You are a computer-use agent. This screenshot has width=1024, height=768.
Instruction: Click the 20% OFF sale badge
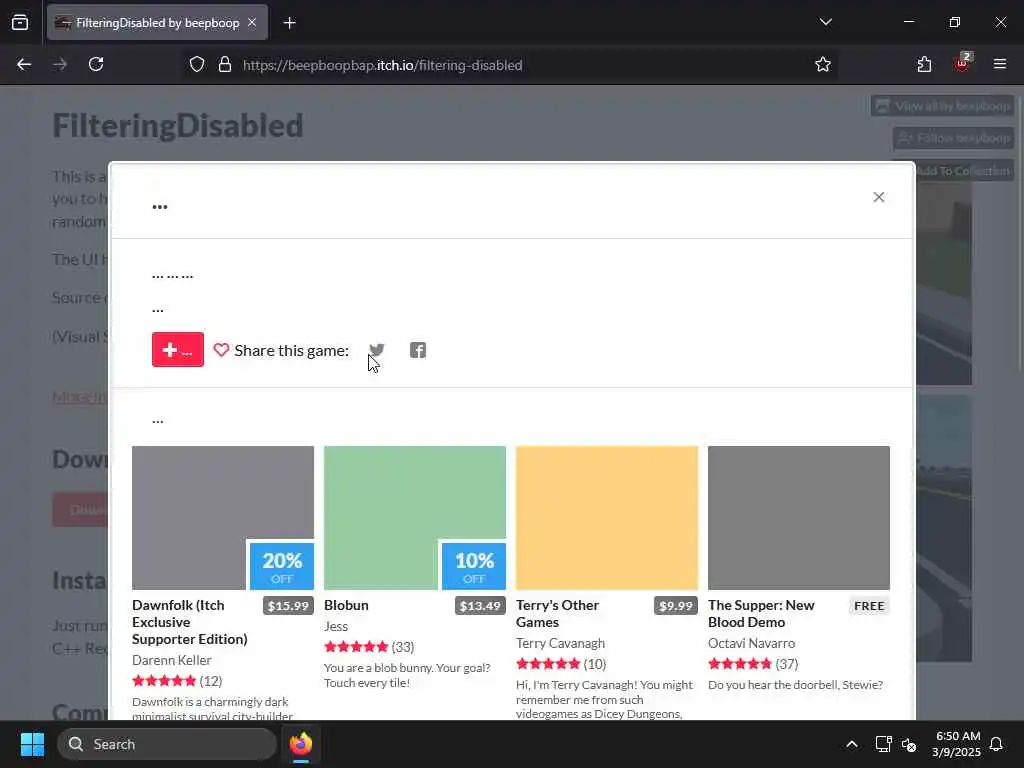282,567
